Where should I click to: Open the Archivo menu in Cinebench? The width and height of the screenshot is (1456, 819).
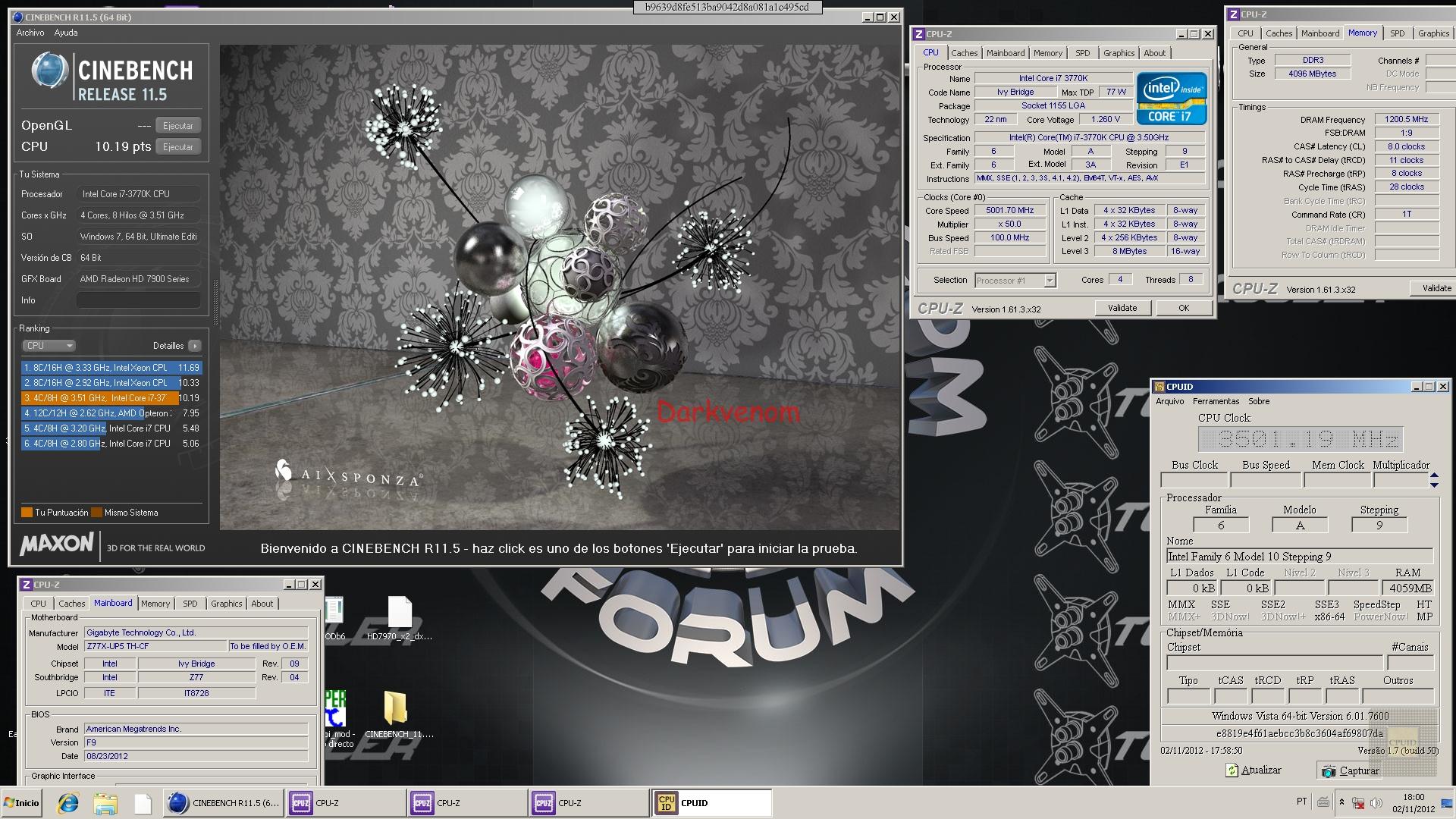[30, 33]
